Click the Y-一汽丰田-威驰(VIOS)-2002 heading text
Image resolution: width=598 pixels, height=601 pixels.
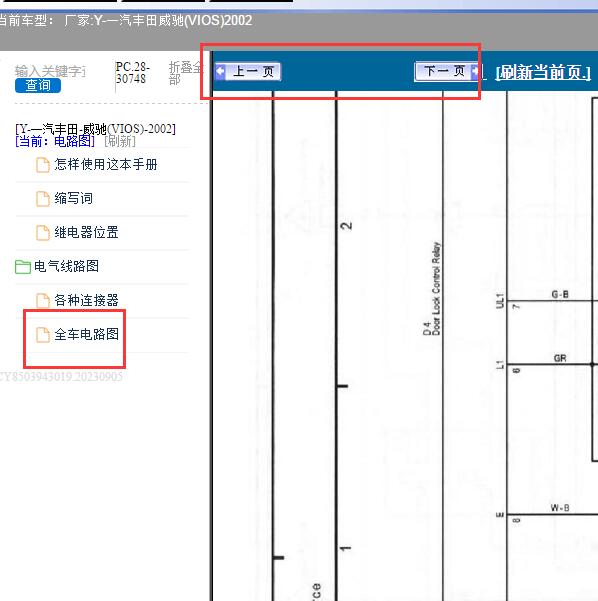(95, 128)
